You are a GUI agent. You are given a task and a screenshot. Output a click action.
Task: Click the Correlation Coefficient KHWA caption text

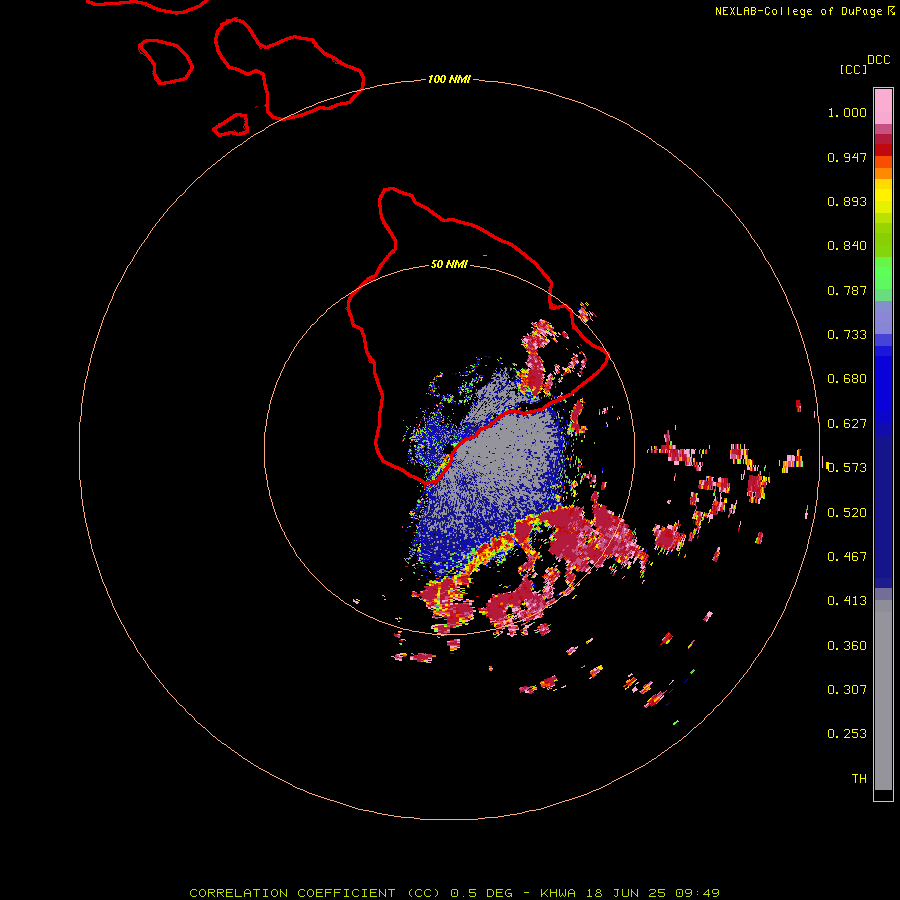(x=454, y=893)
